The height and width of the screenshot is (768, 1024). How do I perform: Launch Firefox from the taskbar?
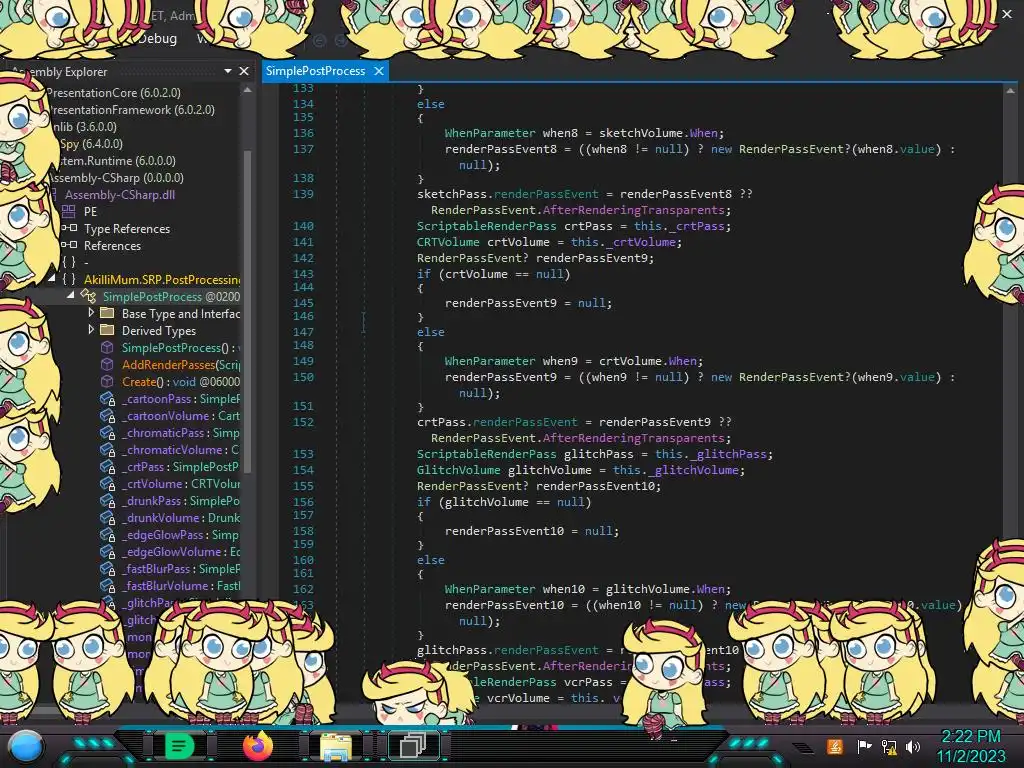(x=258, y=745)
